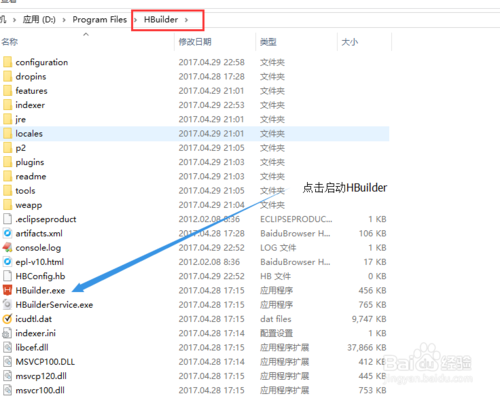The image size is (500, 396).
Task: Select the plugins folder name
Action: coord(30,162)
